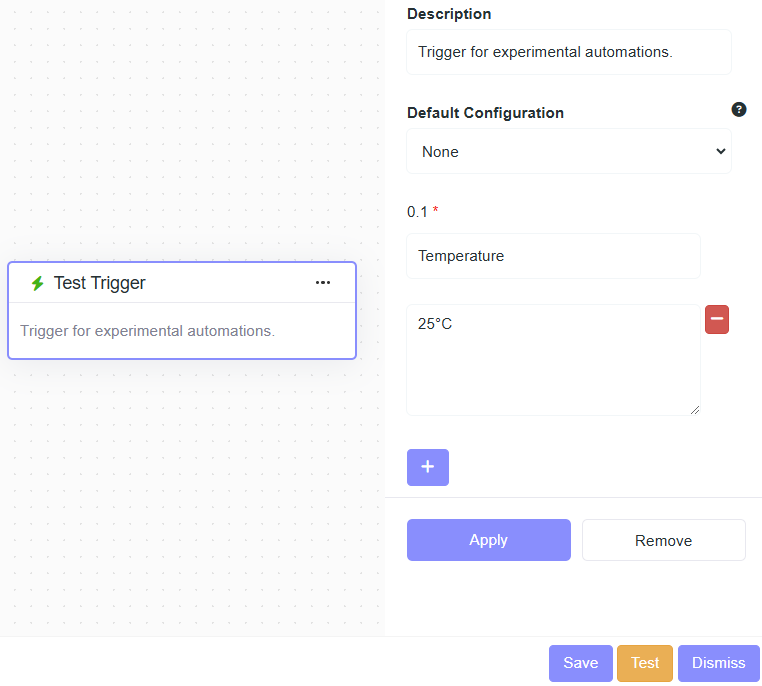
Task: Click the Default Configuration label
Action: tap(485, 113)
